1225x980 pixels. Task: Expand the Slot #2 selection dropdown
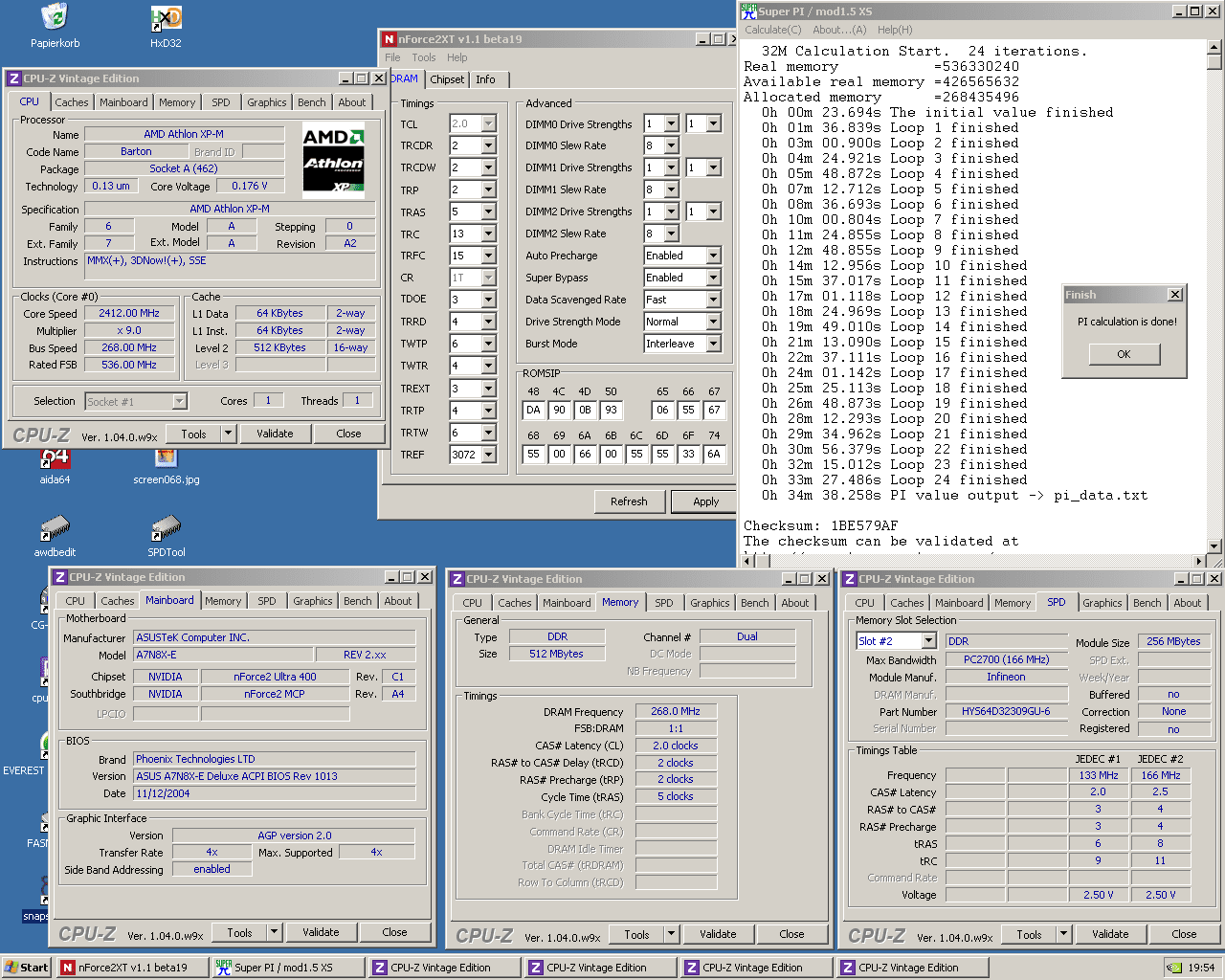[x=926, y=641]
